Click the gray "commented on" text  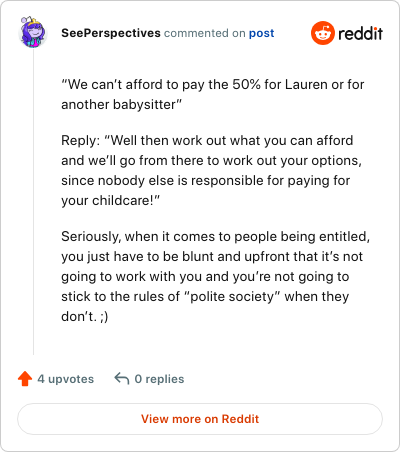pyautogui.click(x=205, y=33)
